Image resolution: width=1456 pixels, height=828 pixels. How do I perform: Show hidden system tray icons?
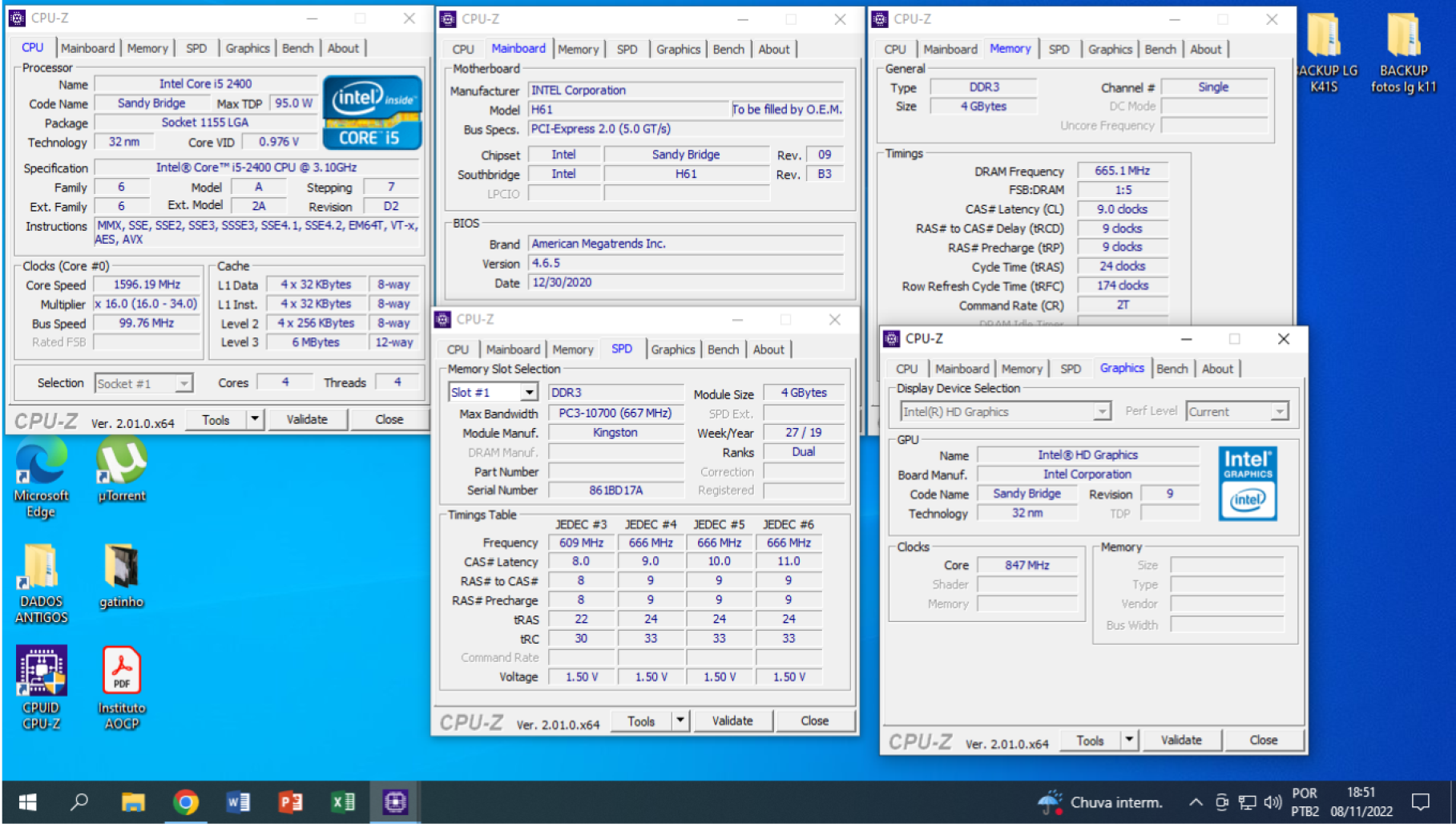(x=1196, y=802)
